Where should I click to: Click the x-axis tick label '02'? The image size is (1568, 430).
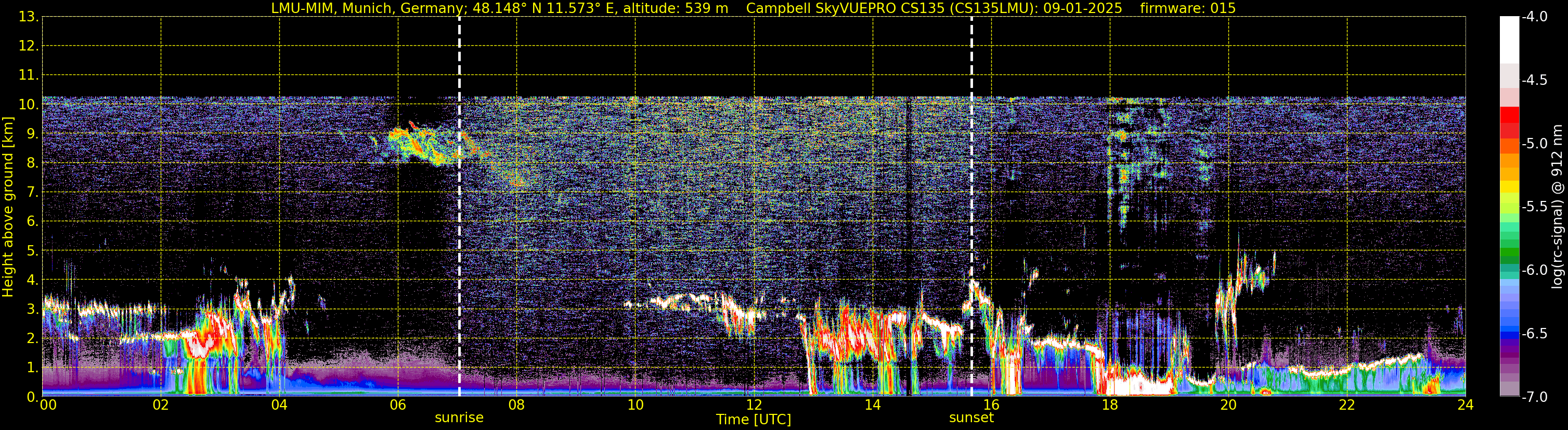point(161,405)
